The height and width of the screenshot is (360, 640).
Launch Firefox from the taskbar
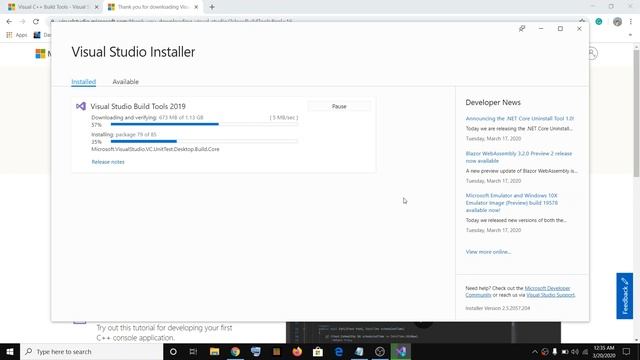pos(297,351)
